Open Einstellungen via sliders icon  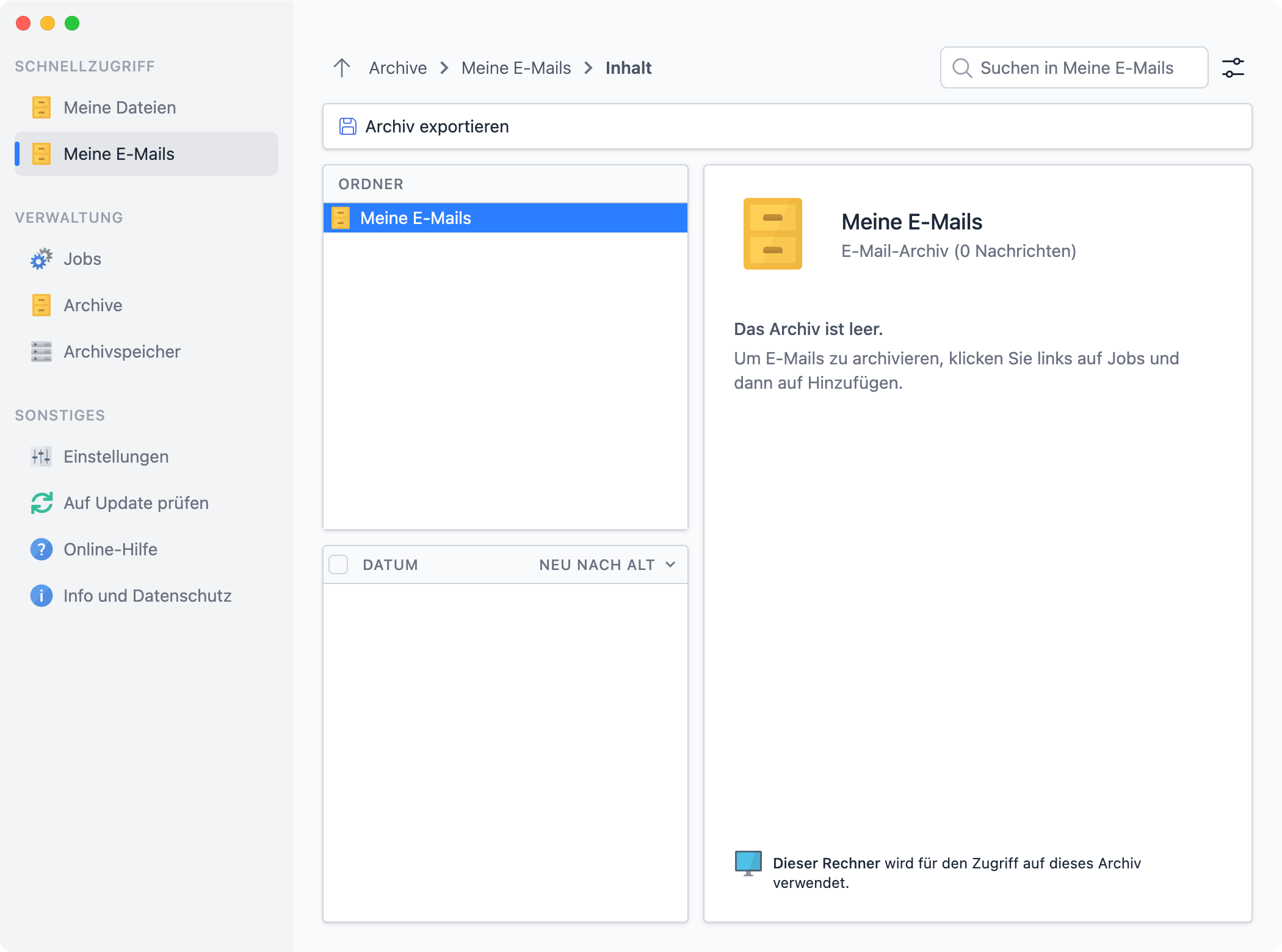40,456
